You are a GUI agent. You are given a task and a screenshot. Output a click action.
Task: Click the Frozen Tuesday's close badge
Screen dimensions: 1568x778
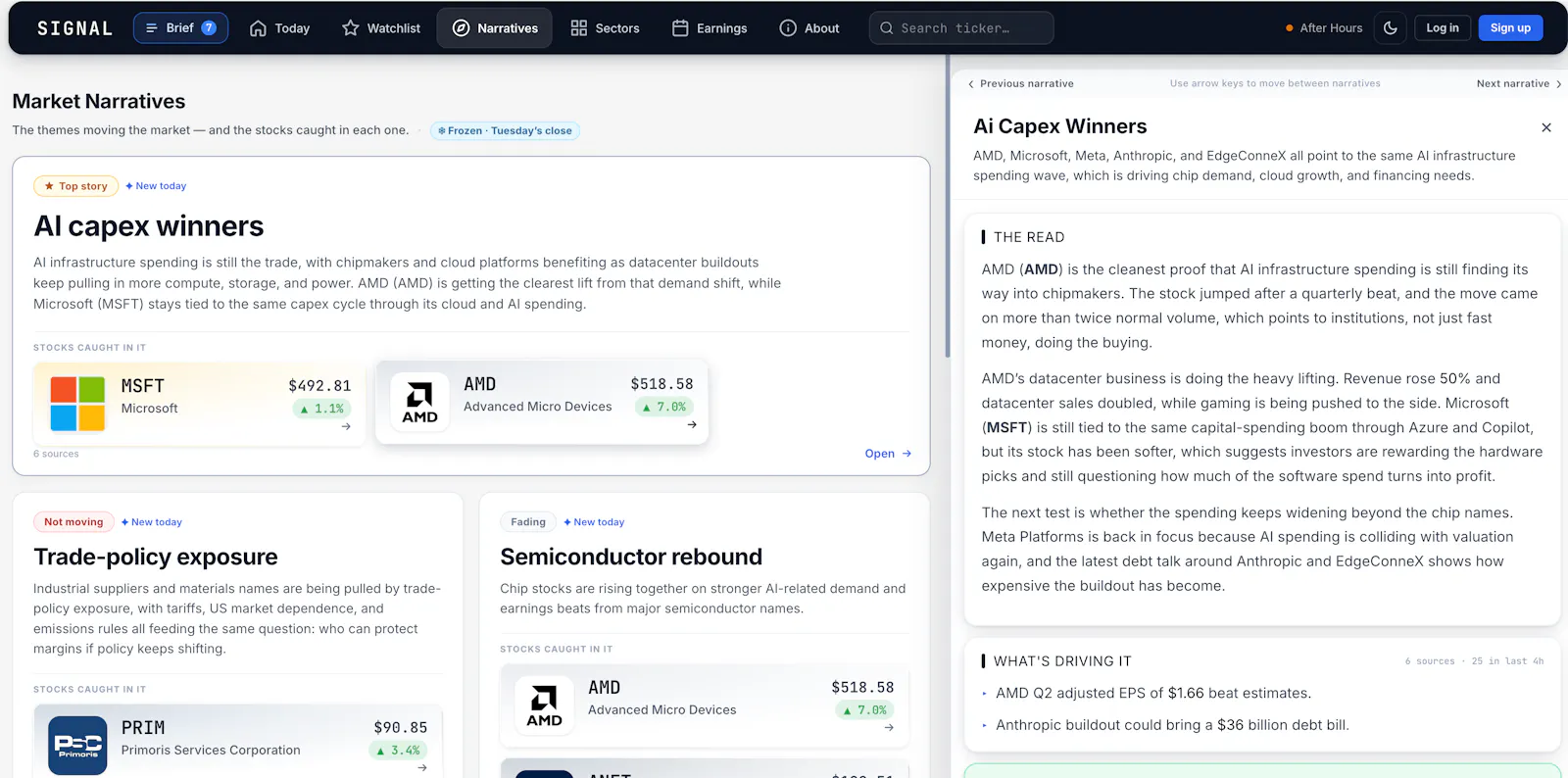505,130
